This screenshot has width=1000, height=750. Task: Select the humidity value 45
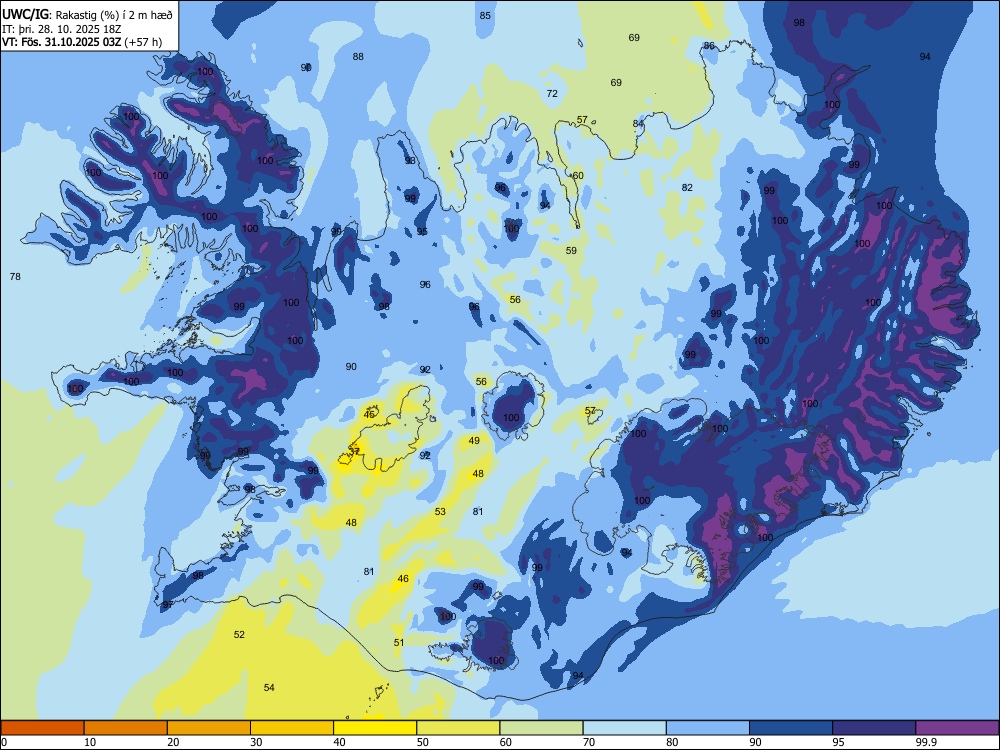tap(369, 414)
